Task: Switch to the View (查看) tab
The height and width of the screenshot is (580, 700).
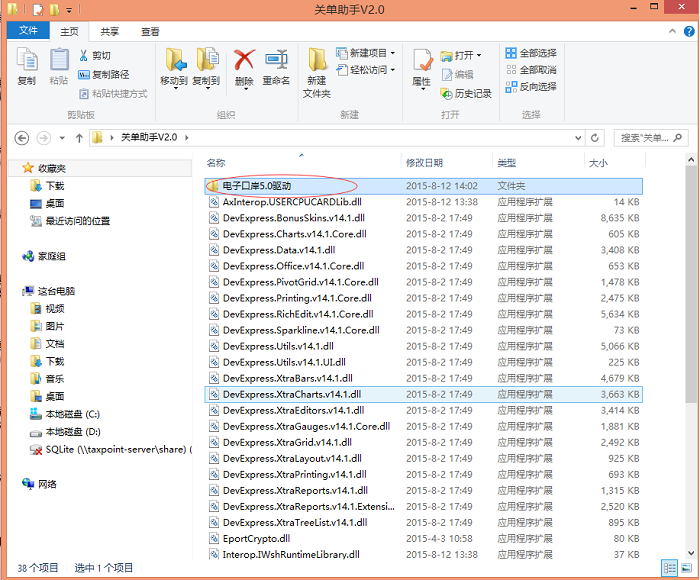Action: click(150, 32)
